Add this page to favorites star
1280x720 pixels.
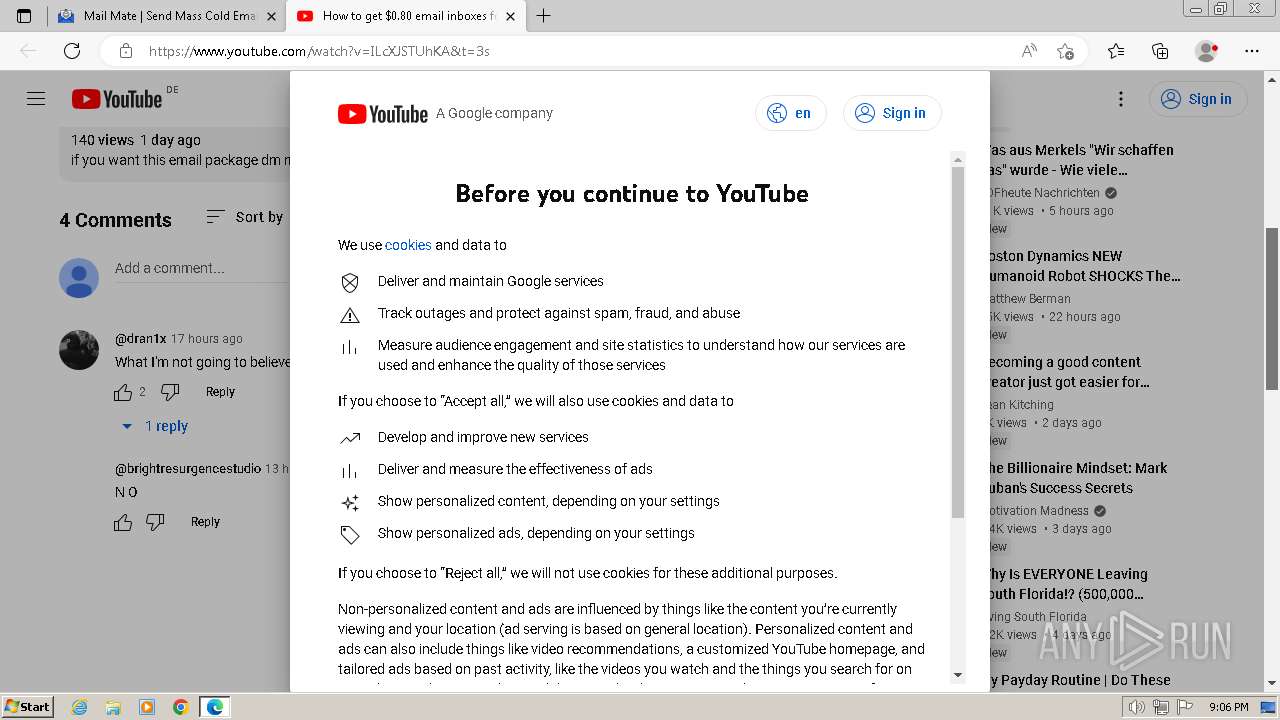[x=1065, y=51]
